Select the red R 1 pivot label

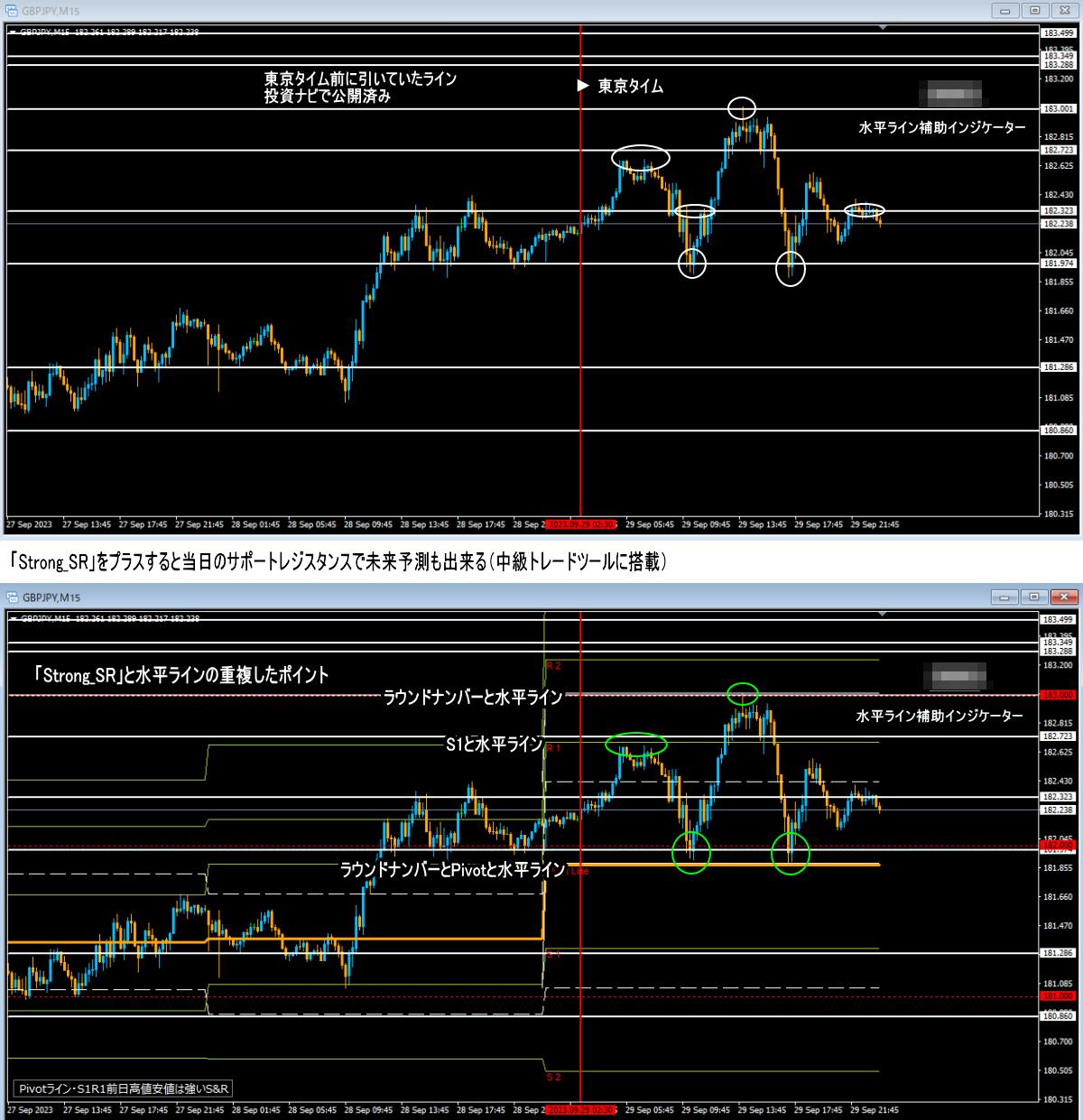pos(553,748)
